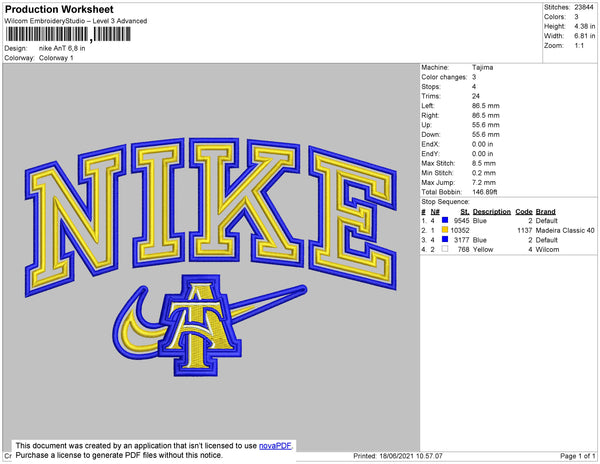Select trims value 24
This screenshot has width=600, height=464.
point(476,96)
